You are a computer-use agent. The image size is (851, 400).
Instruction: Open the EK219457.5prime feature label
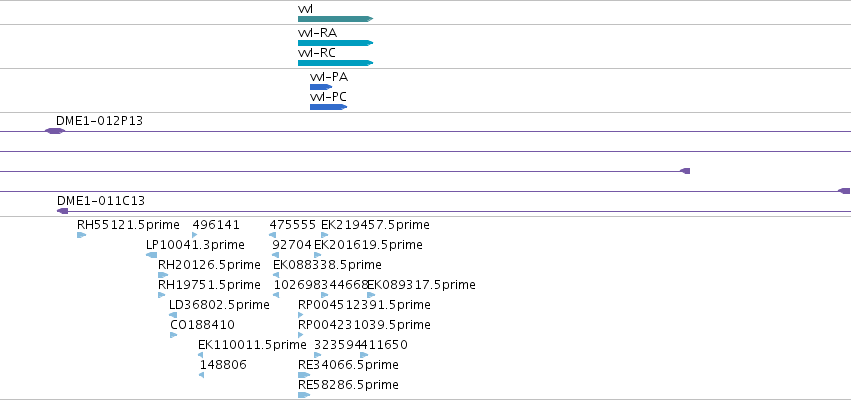point(375,225)
